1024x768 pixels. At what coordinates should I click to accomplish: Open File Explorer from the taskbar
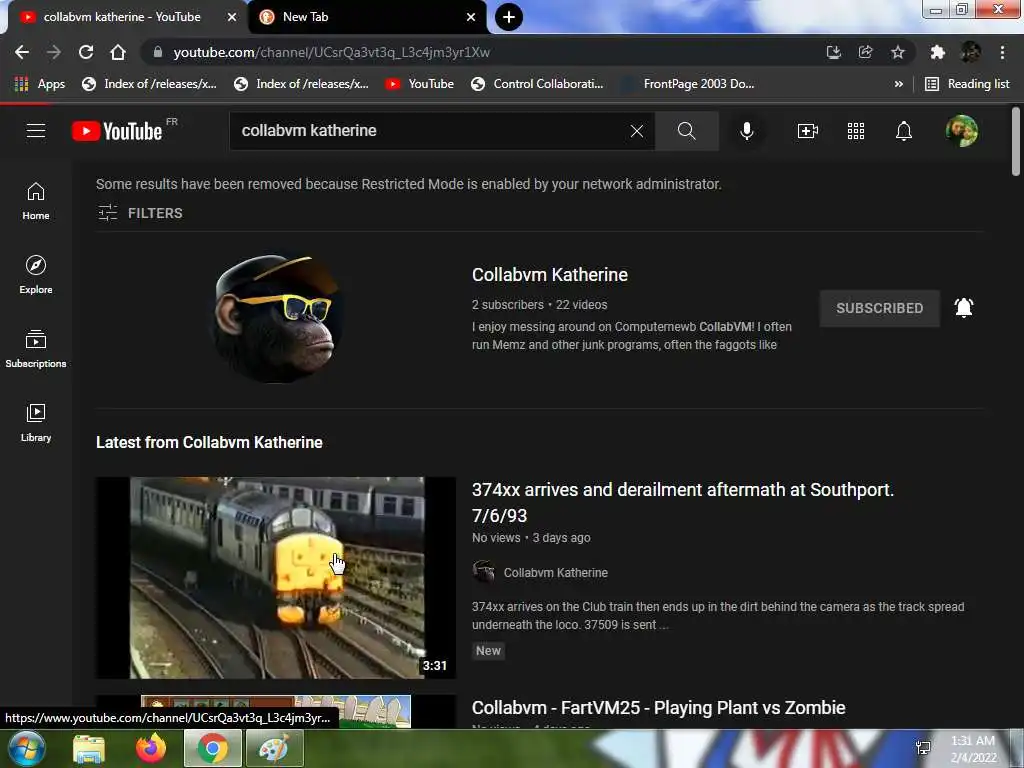[x=89, y=748]
